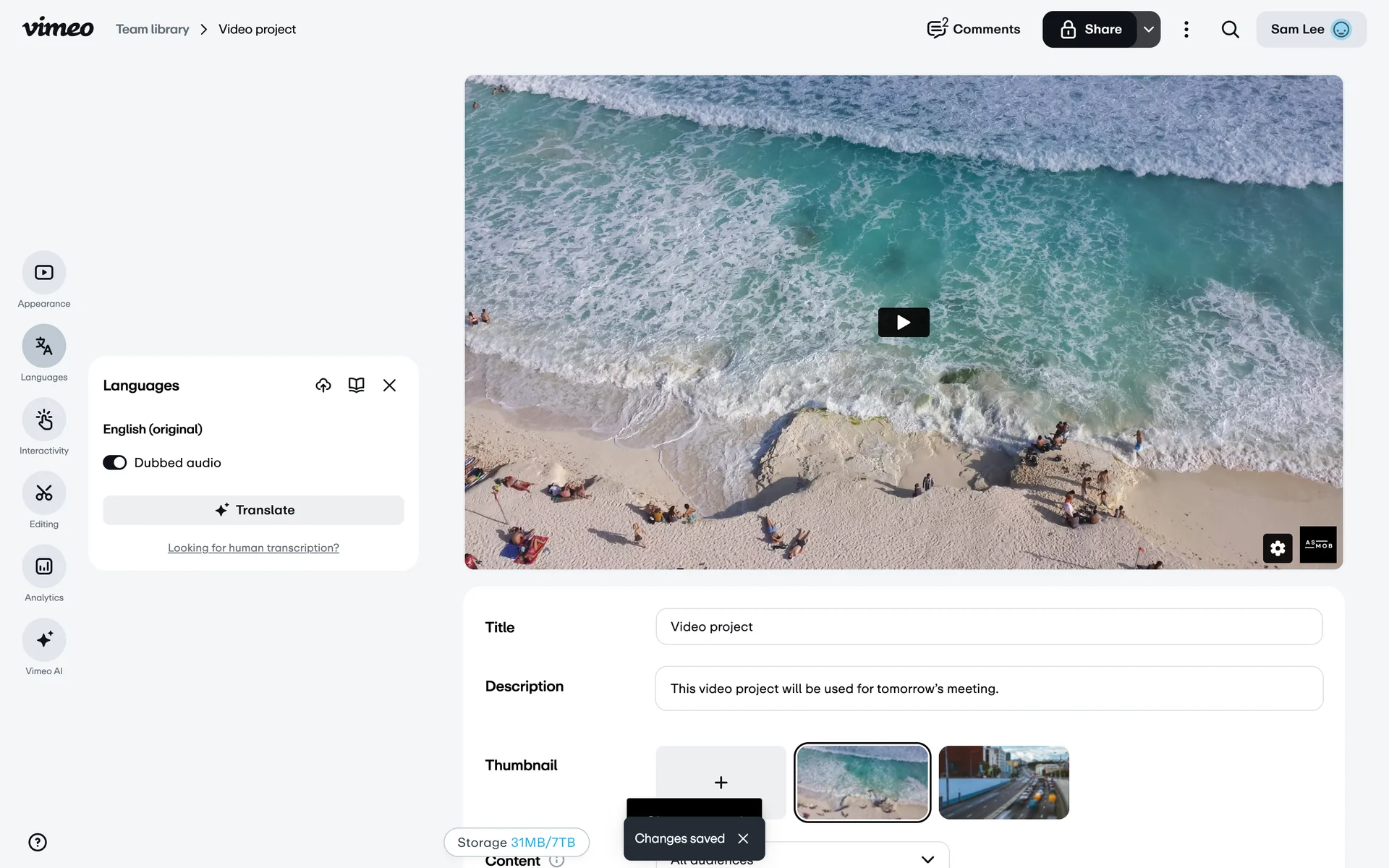Open the Sam Lee account menu
This screenshot has width=1389, height=868.
1310,30
